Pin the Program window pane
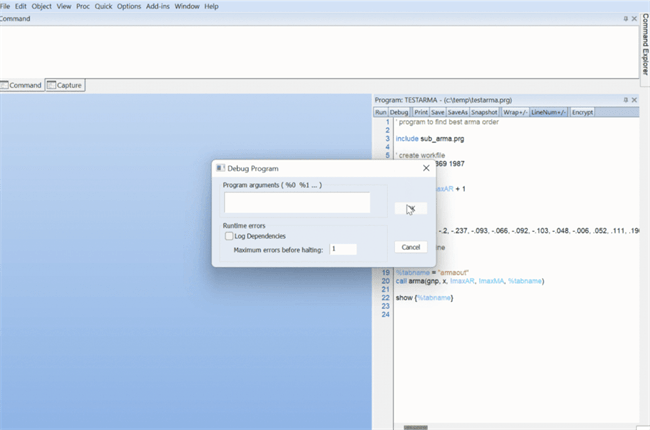This screenshot has width=650, height=430. (626, 100)
